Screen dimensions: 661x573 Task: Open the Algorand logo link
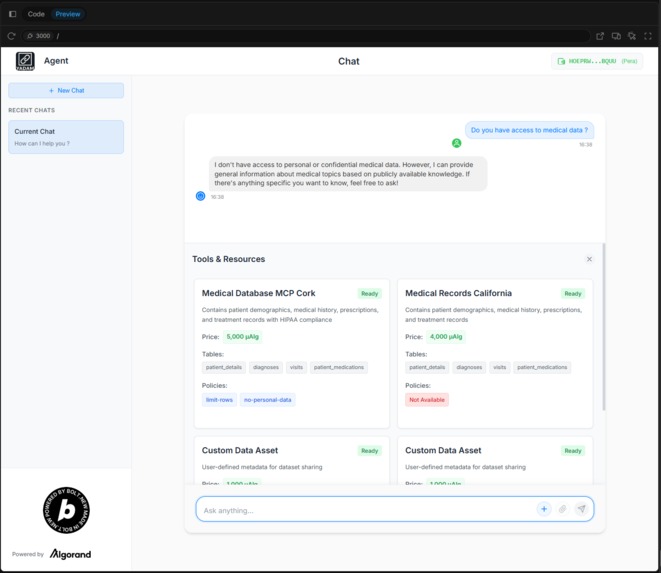(70, 554)
